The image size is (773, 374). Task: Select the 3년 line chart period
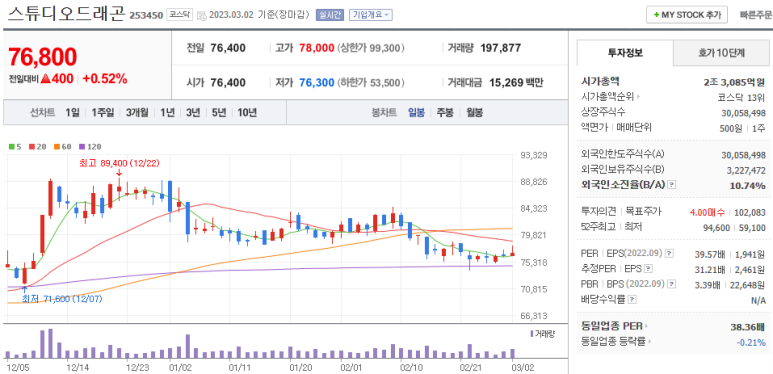click(193, 112)
